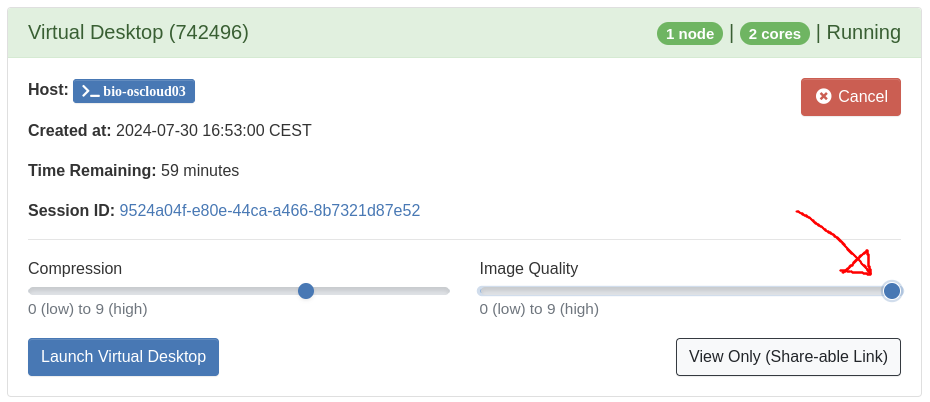
Task: Open the View Only share-able link
Action: pos(788,357)
